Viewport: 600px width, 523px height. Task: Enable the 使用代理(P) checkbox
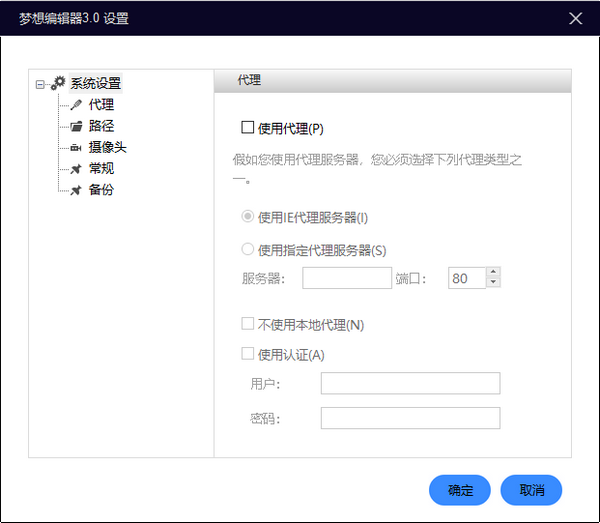coord(248,128)
